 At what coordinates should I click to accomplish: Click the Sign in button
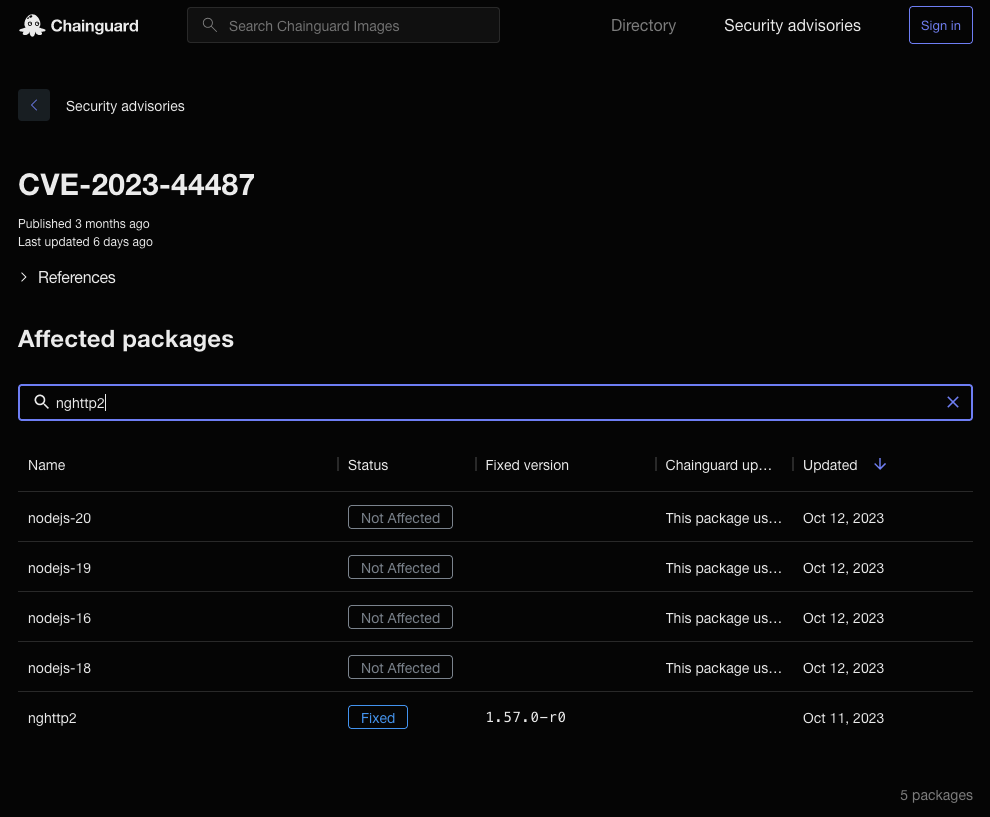pos(940,25)
